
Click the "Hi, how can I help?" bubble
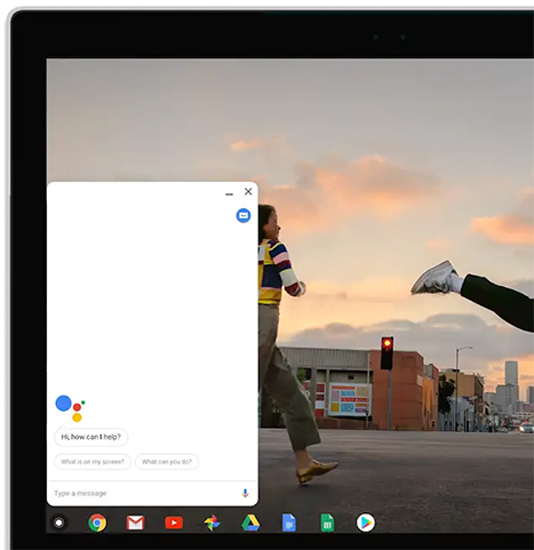pyautogui.click(x=91, y=437)
